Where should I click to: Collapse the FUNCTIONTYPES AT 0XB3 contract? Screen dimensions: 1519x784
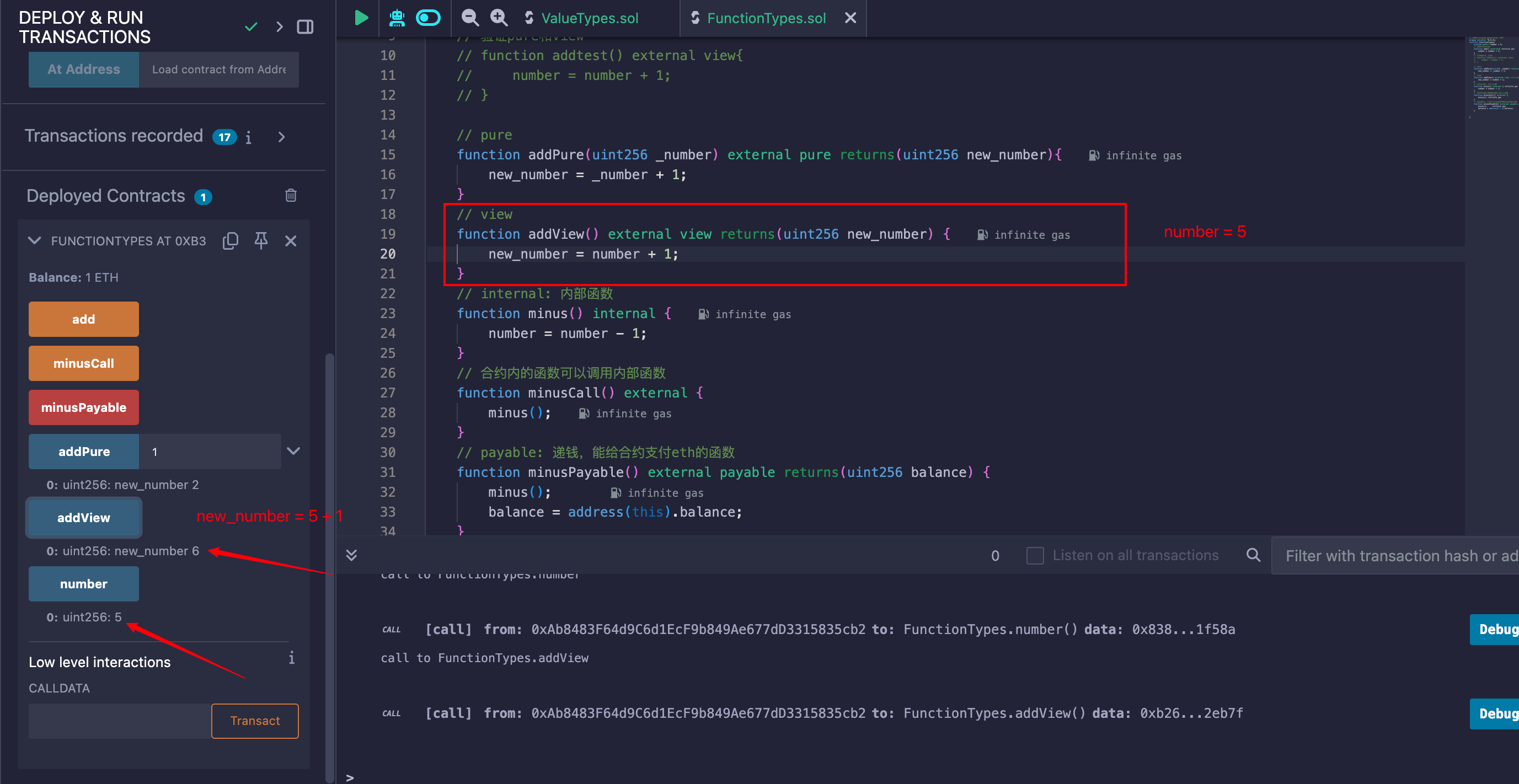point(35,240)
